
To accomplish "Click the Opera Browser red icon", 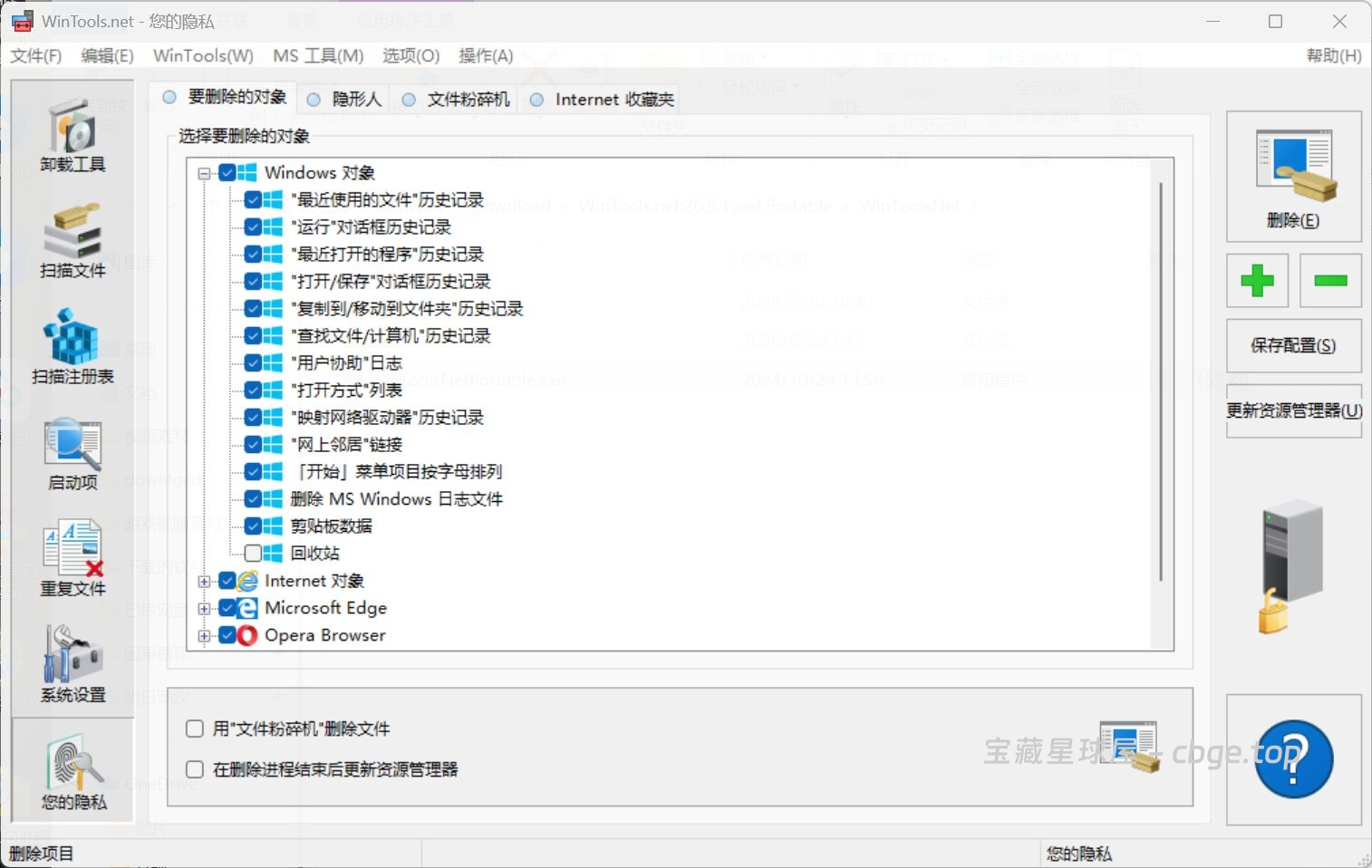I will tap(247, 635).
